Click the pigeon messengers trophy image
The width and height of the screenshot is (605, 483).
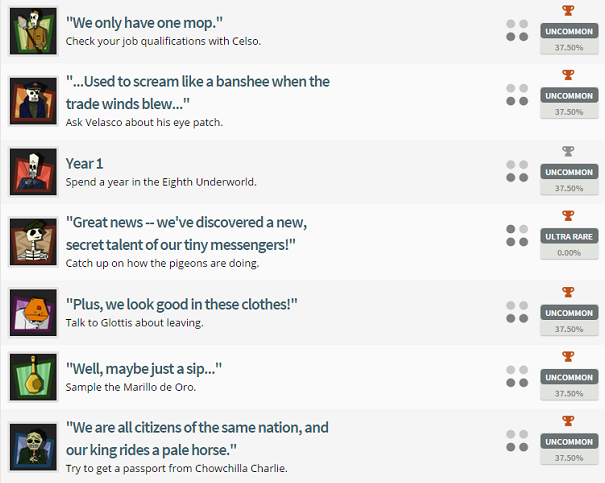tap(33, 241)
